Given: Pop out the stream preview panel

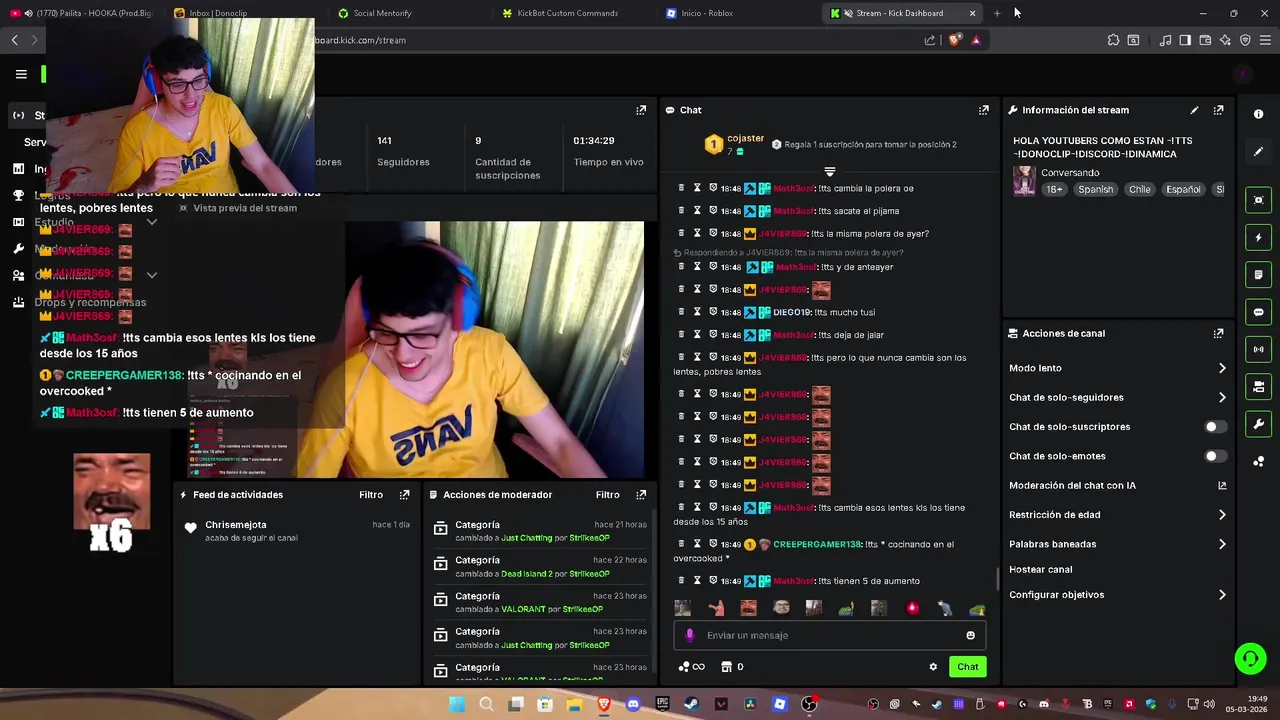Looking at the screenshot, I should 641,110.
